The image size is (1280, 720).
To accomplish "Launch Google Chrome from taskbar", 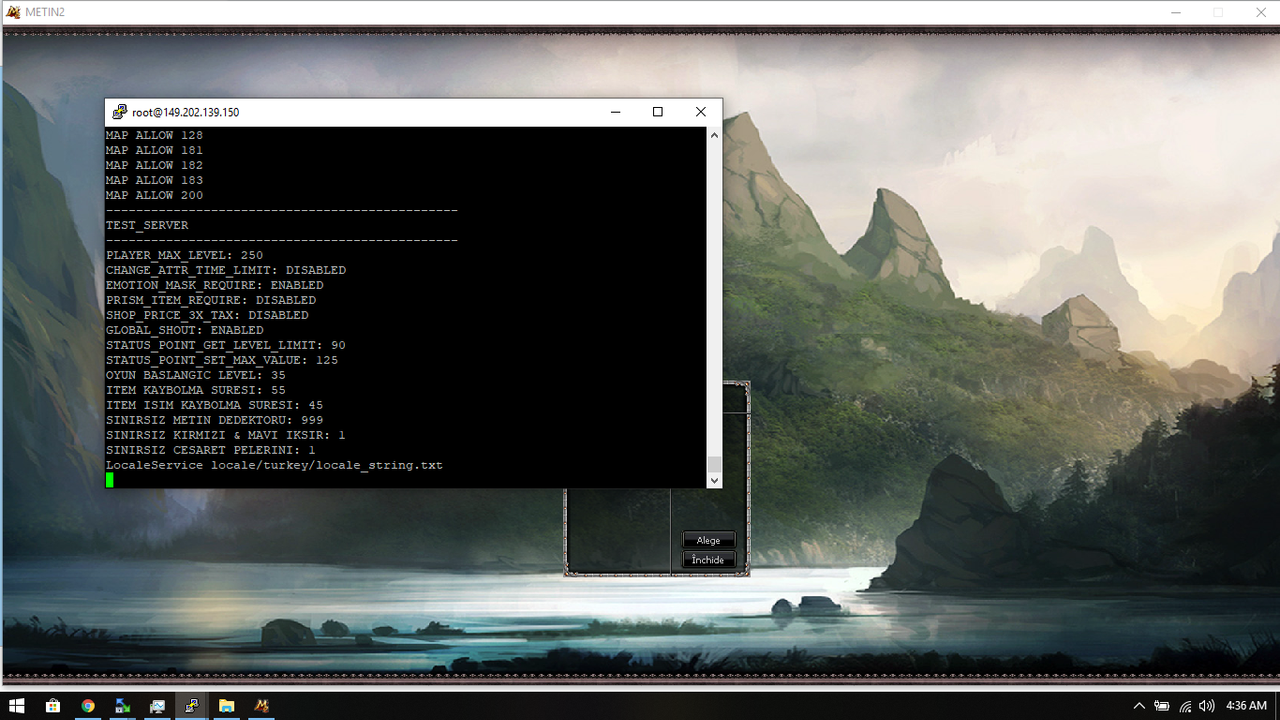I will (88, 705).
